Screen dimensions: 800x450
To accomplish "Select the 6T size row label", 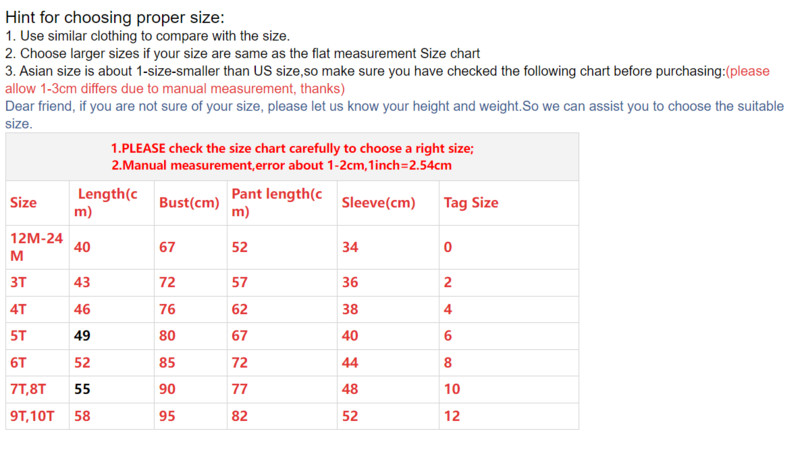I will (19, 363).
